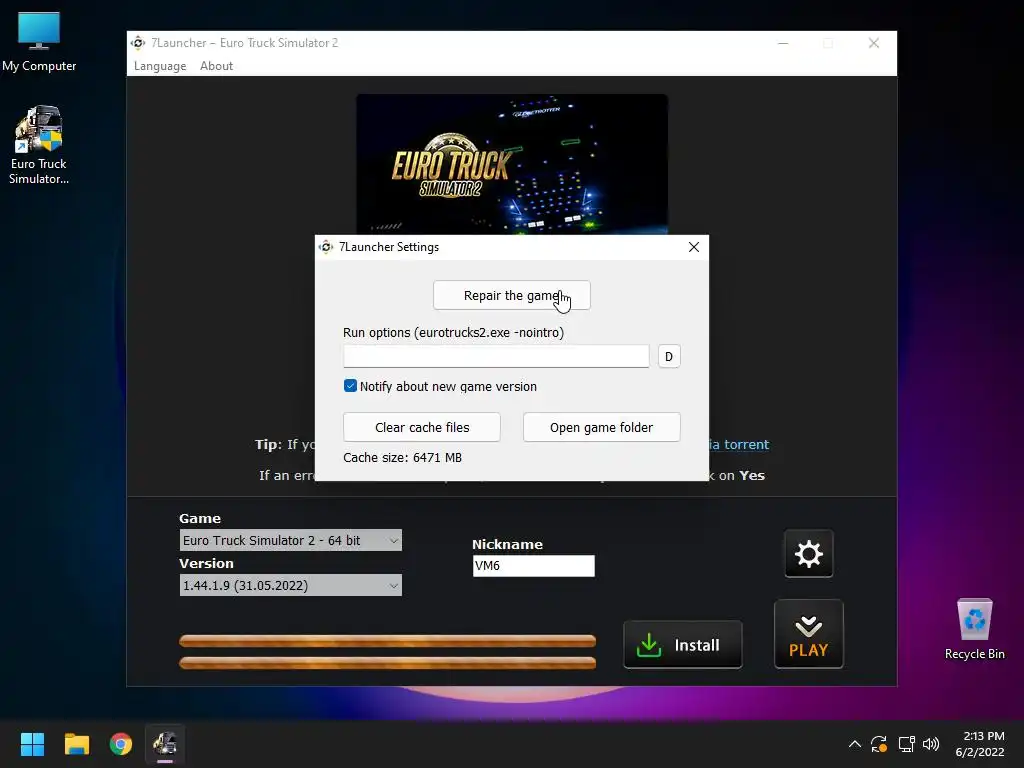Click the Cache size: 6471 MB text
Viewport: 1024px width, 768px height.
[402, 458]
